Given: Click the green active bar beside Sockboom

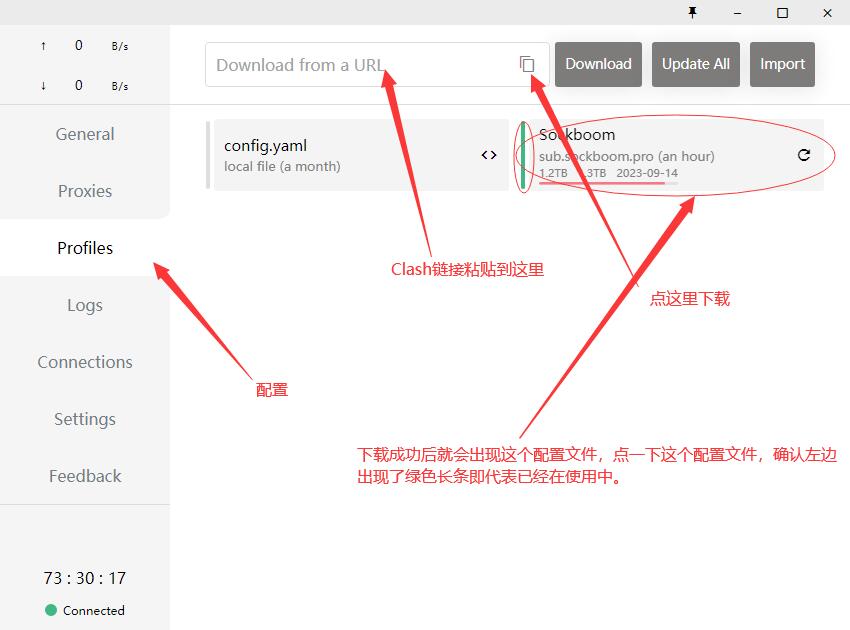Looking at the screenshot, I should [x=523, y=155].
